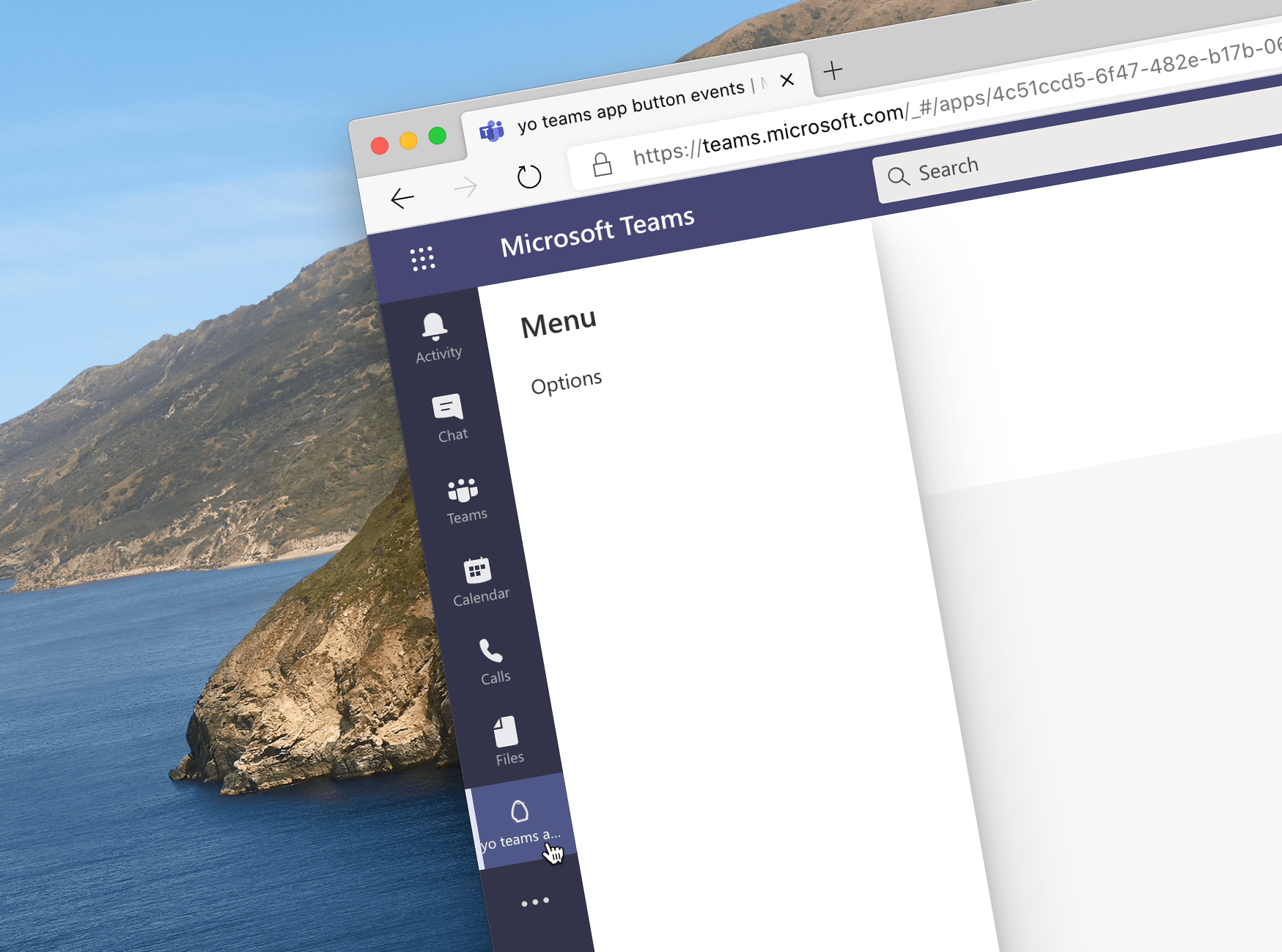This screenshot has width=1282, height=952.
Task: Open Calls in the sidebar
Action: [x=493, y=663]
